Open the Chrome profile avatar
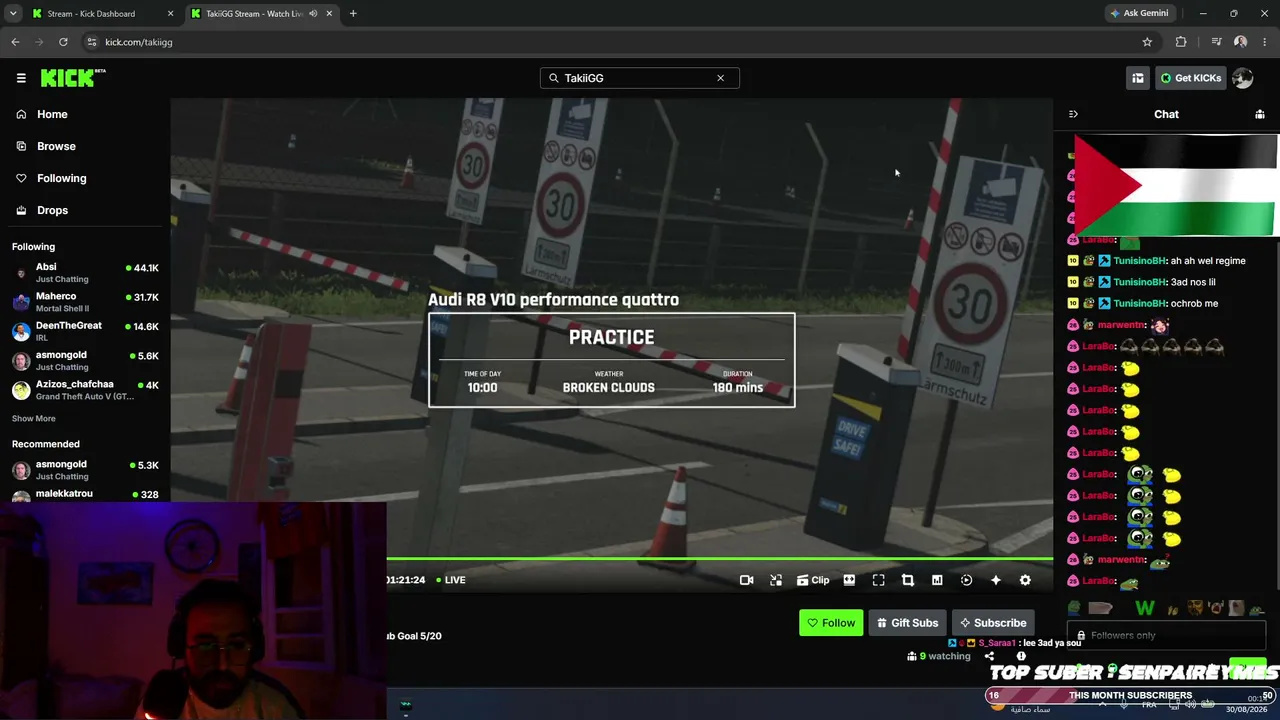This screenshot has height=720, width=1280. pos(1240,42)
